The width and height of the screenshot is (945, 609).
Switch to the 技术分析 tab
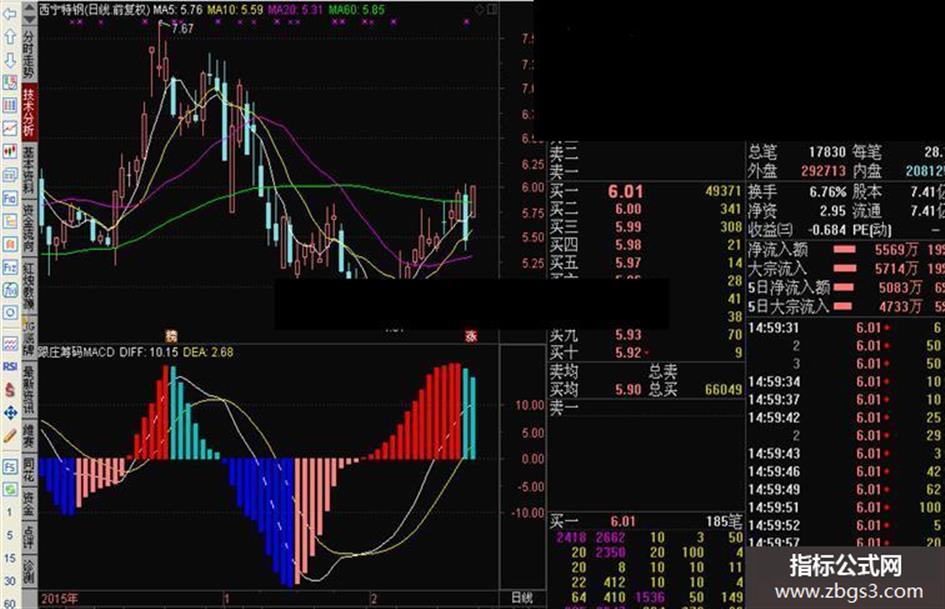(x=29, y=112)
